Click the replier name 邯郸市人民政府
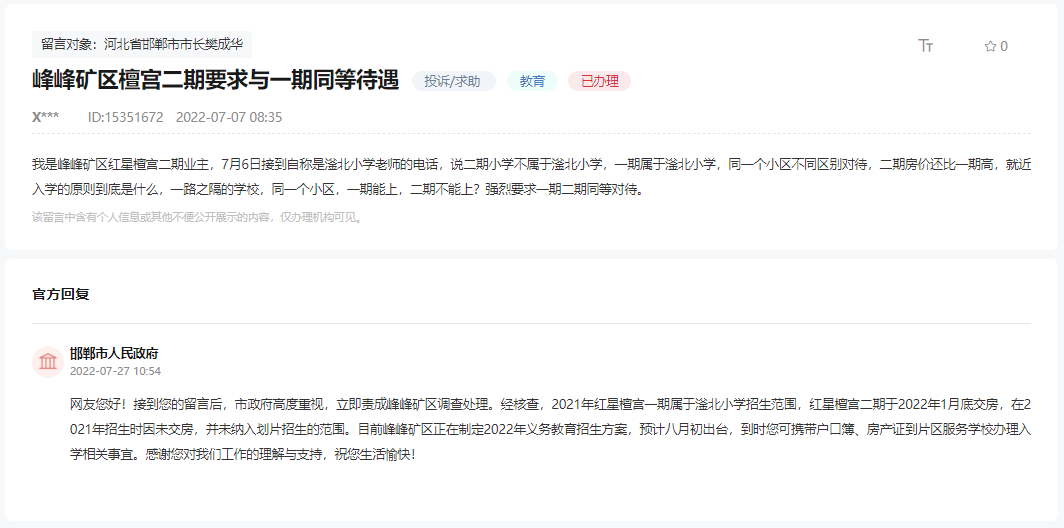 [x=114, y=354]
